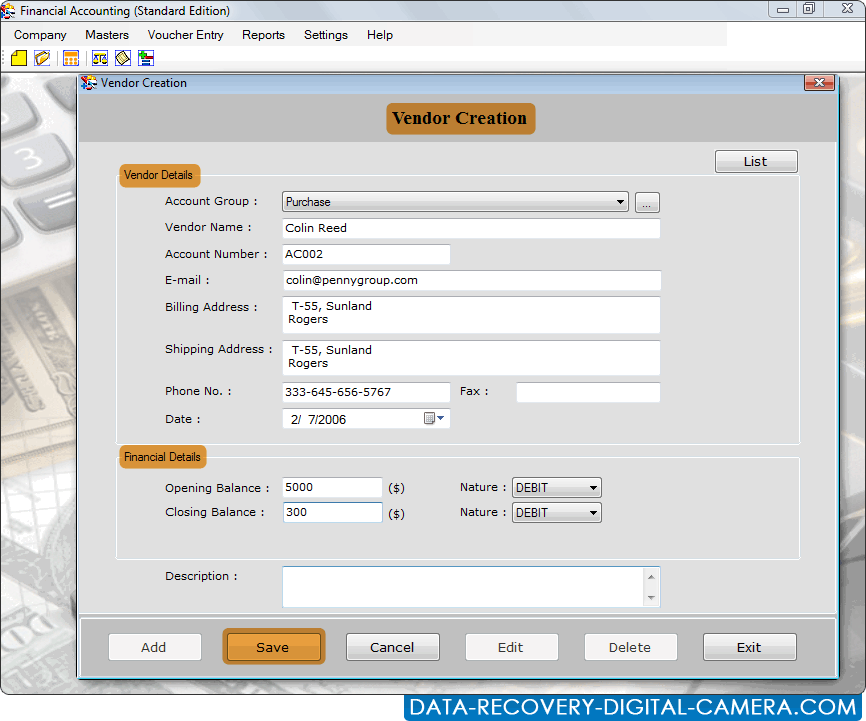The image size is (866, 721).
Task: Click the yellow new company icon
Action: click(18, 58)
